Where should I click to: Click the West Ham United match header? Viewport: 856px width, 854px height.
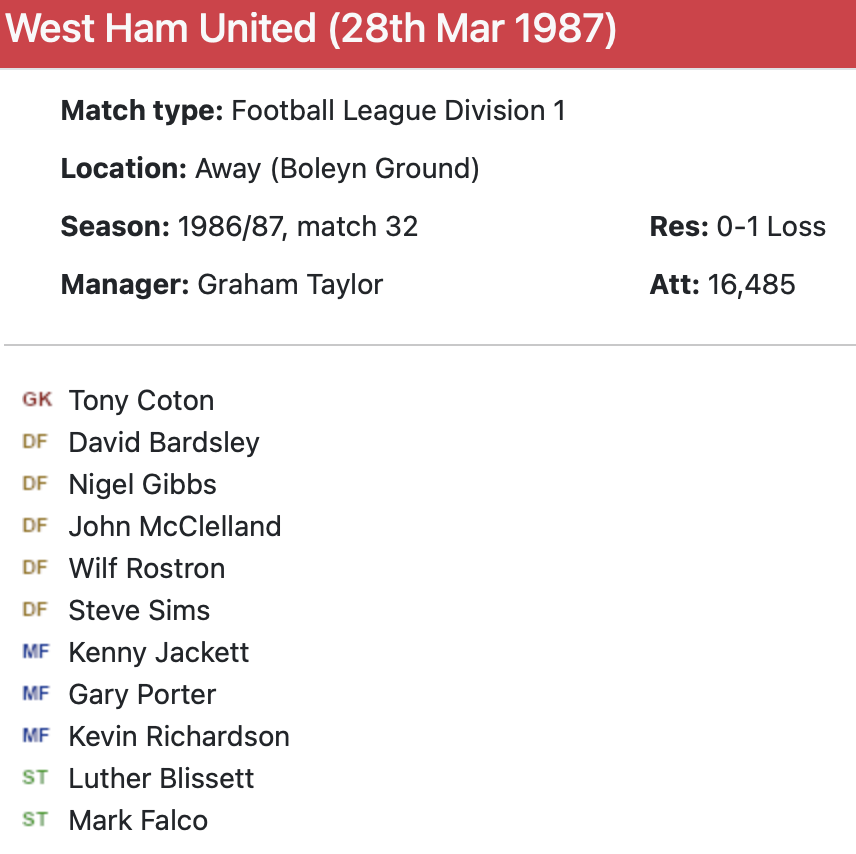[x=311, y=30]
